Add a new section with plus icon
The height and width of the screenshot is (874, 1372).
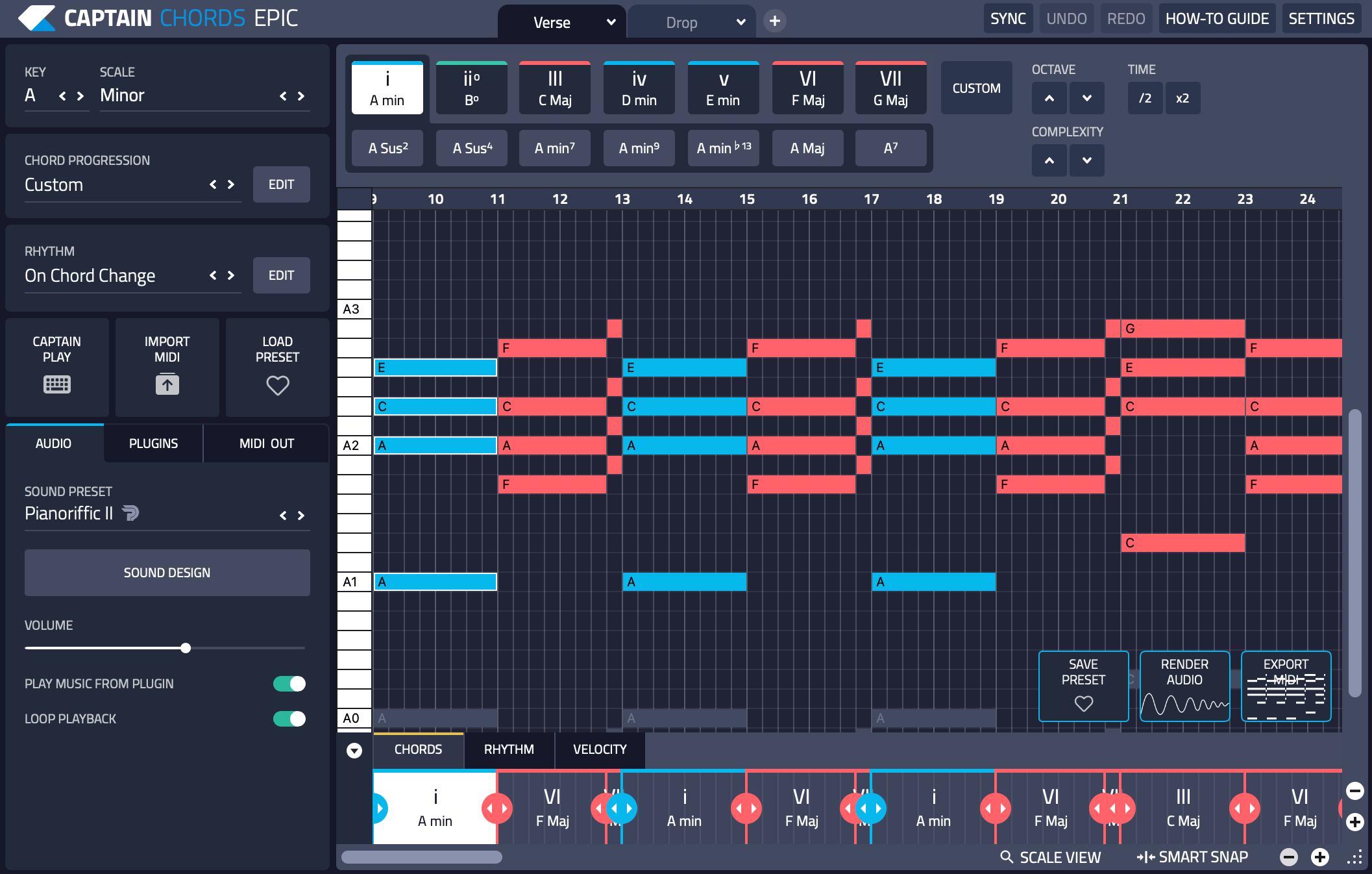(x=774, y=21)
